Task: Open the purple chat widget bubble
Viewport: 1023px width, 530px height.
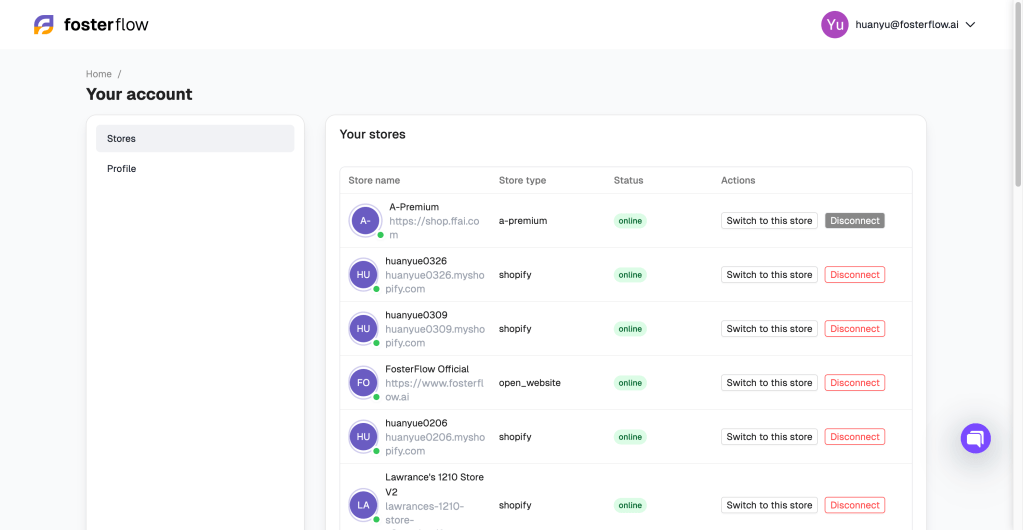Action: click(x=975, y=438)
